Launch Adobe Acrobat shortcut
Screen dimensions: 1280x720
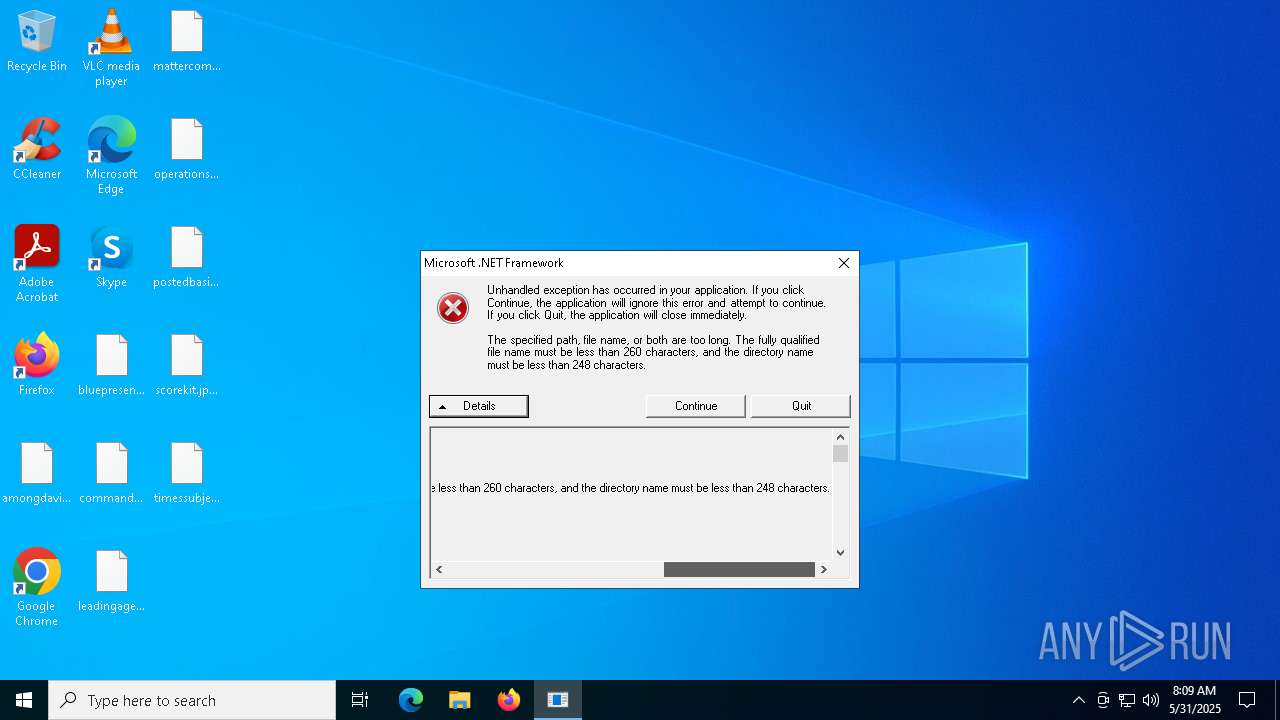[37, 264]
